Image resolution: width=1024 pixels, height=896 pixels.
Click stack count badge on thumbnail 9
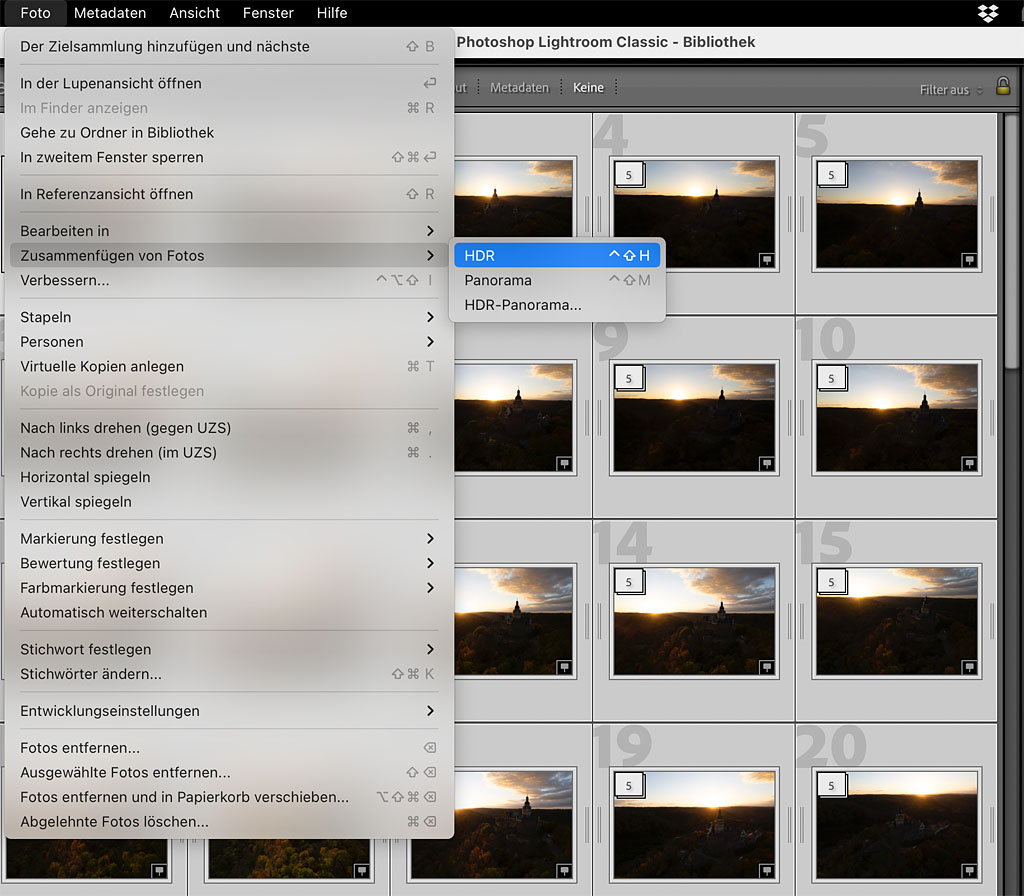click(x=629, y=379)
